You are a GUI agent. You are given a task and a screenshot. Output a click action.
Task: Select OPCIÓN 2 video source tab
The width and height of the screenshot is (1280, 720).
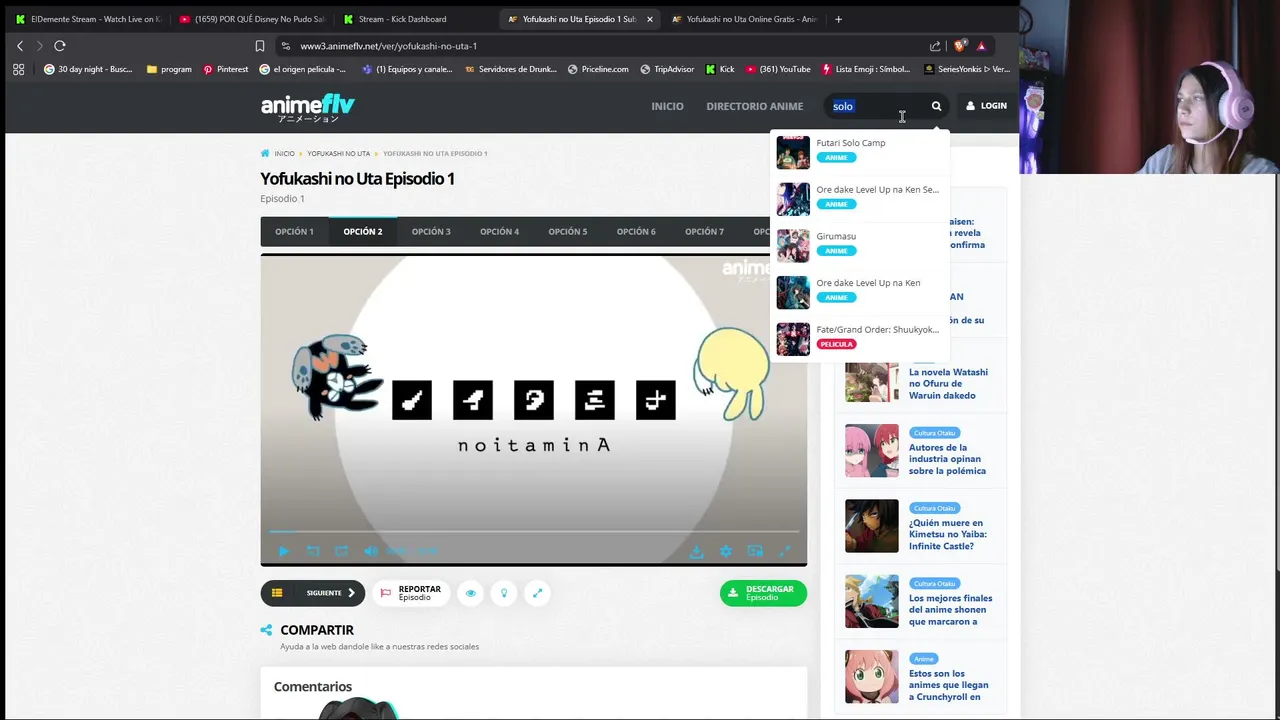tap(363, 231)
